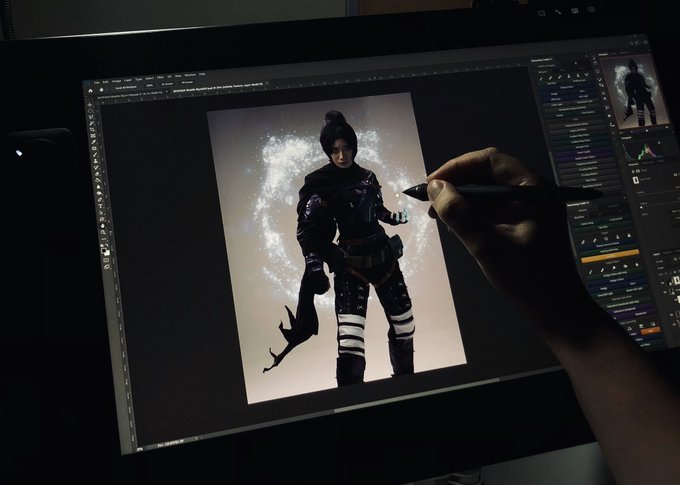Expand the status bar document info arrow
Screen dimensions: 680x485
pyautogui.click(x=196, y=438)
